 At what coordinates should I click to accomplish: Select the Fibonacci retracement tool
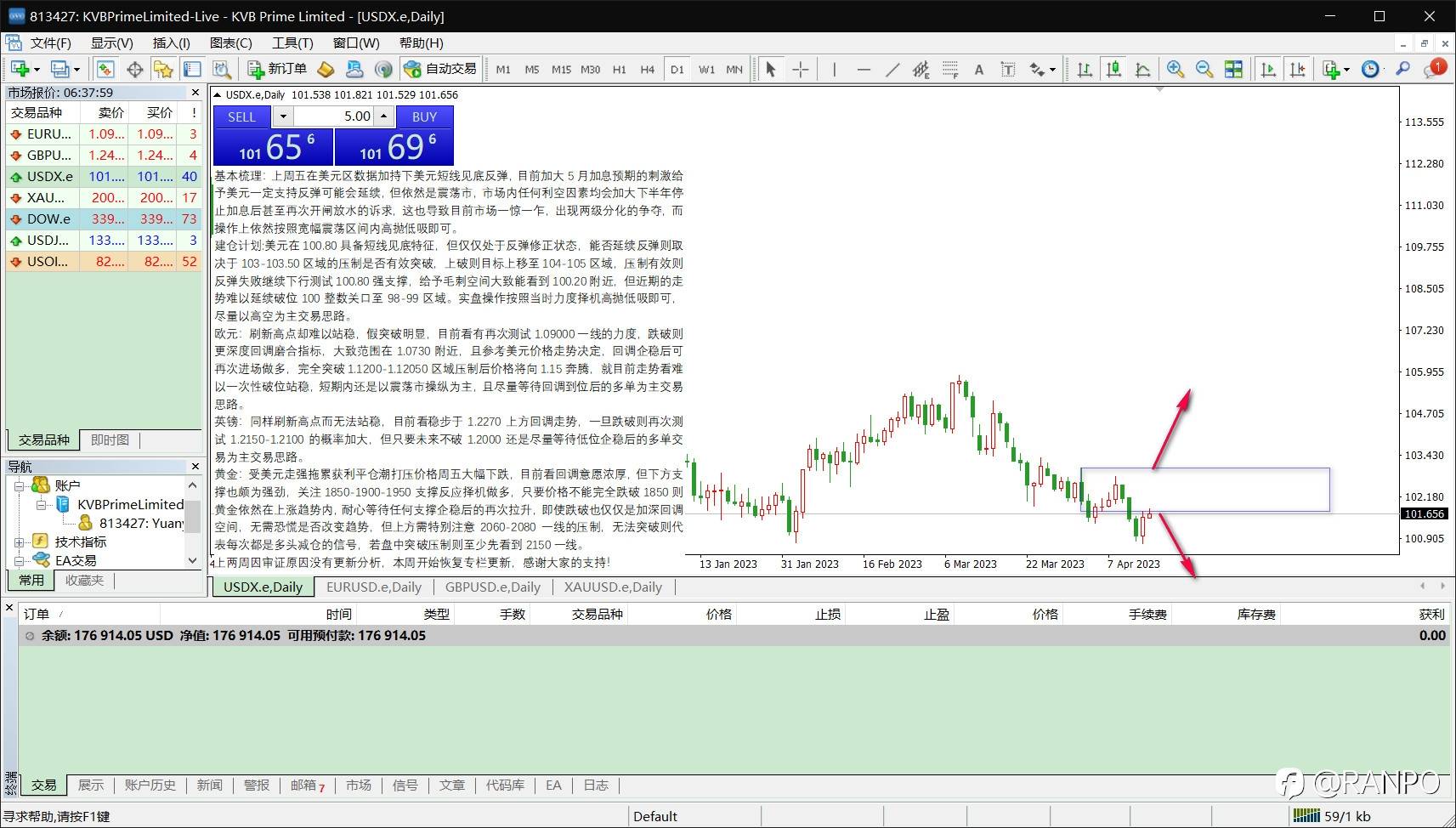point(950,69)
